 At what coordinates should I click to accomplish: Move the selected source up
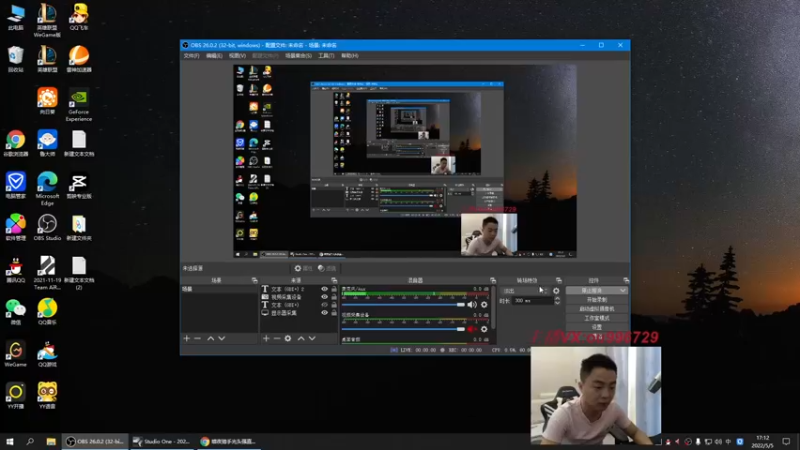coord(301,338)
